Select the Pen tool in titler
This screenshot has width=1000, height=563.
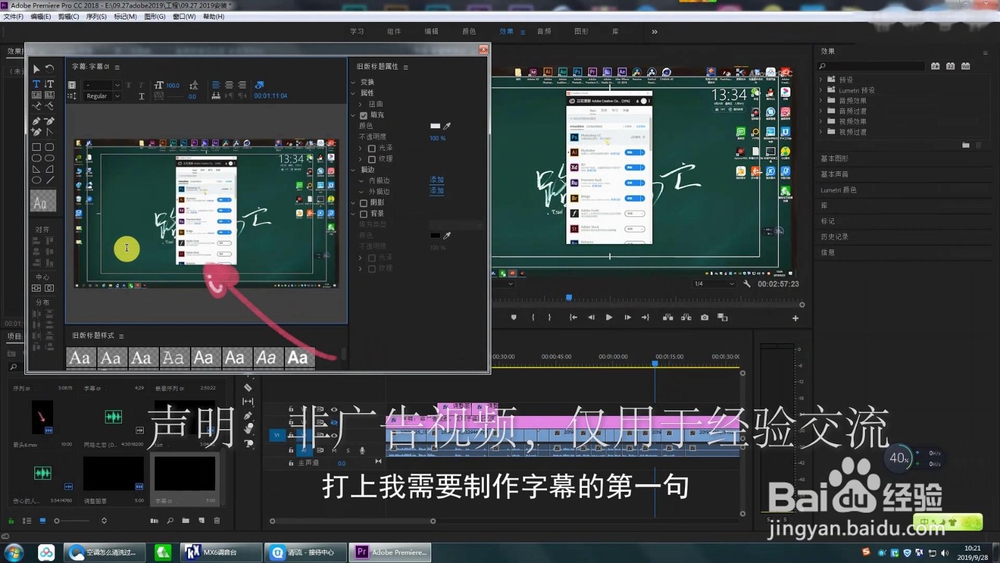(x=36, y=121)
